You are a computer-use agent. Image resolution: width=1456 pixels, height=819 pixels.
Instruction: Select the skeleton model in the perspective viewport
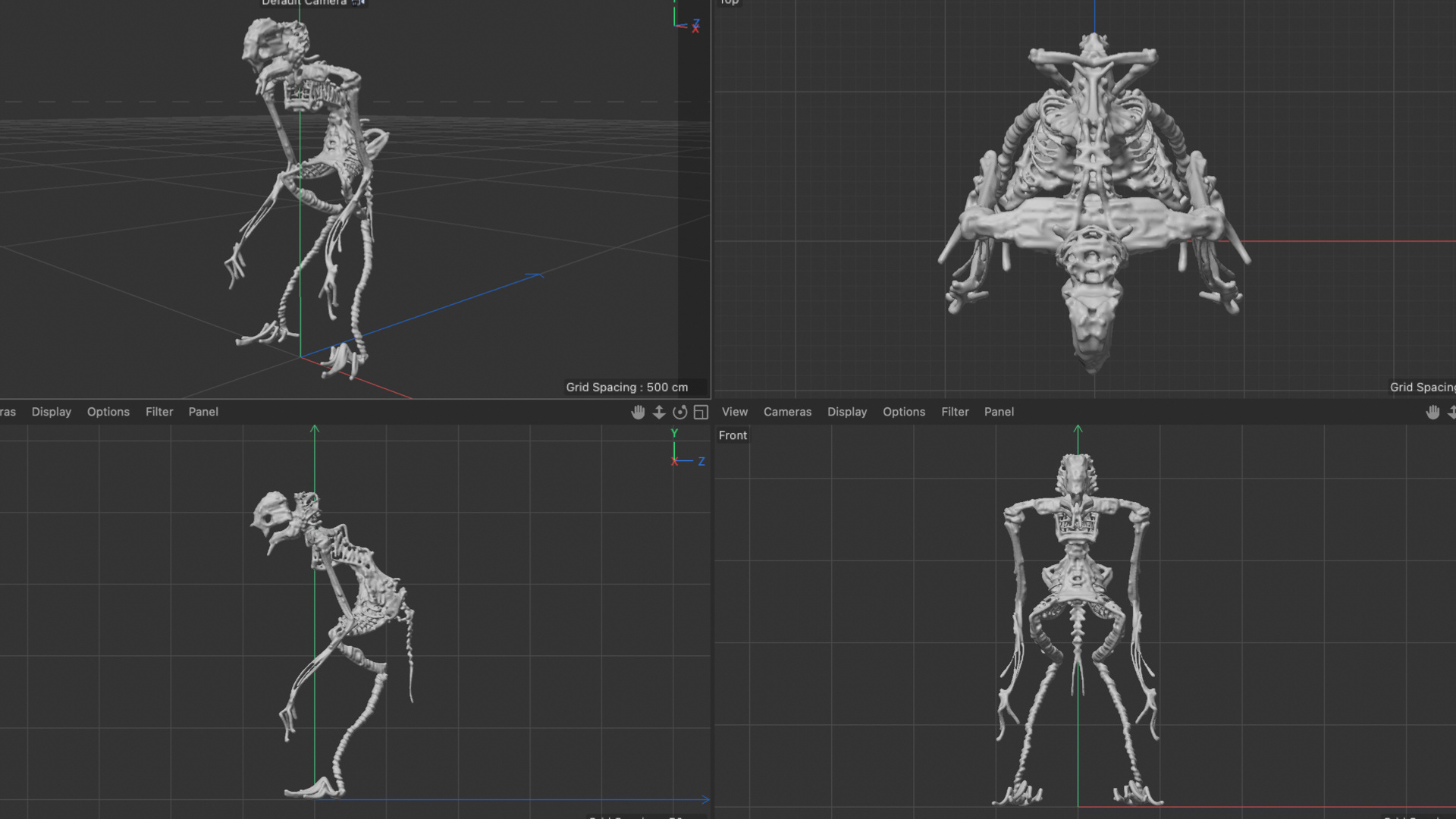307,199
